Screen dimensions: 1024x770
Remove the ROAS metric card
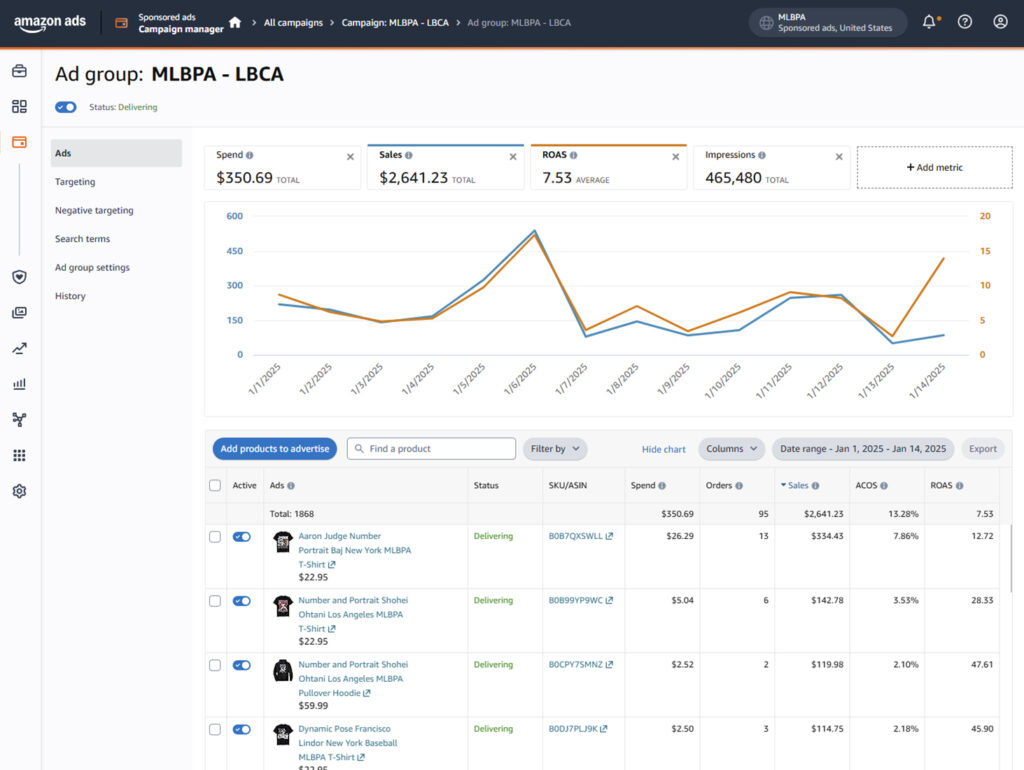click(x=676, y=157)
